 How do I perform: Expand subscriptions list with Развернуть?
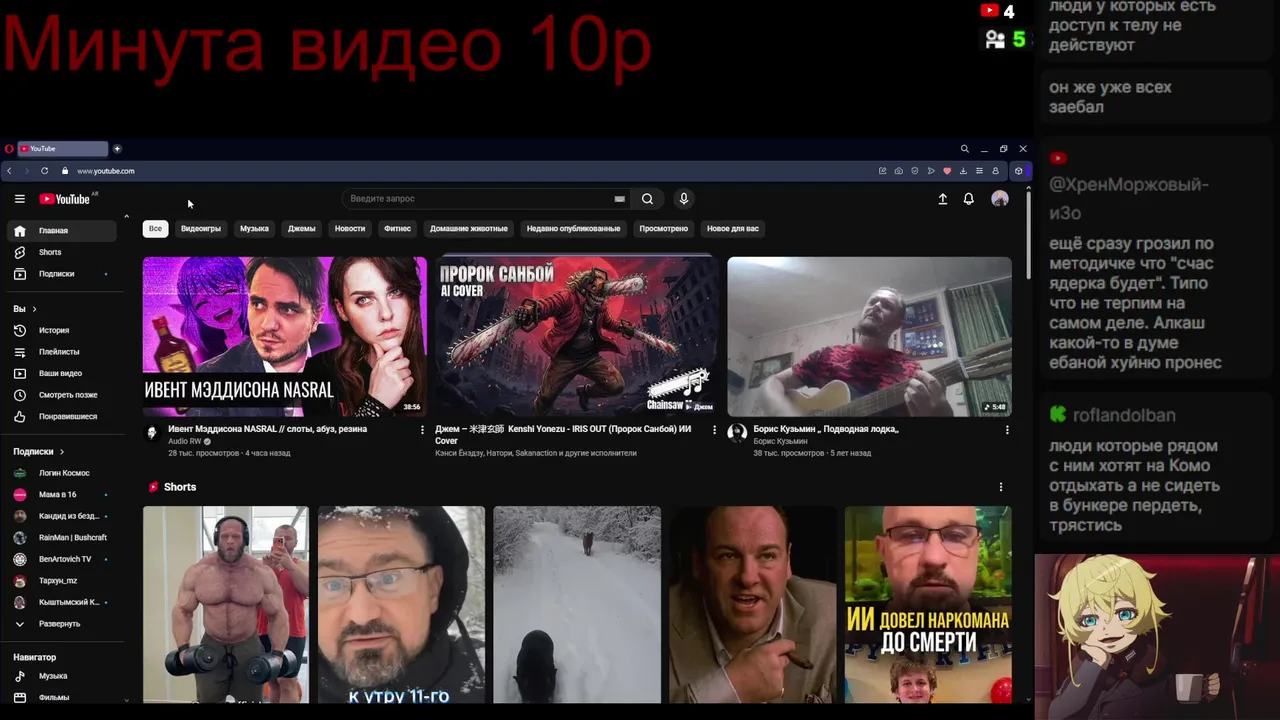(62, 624)
